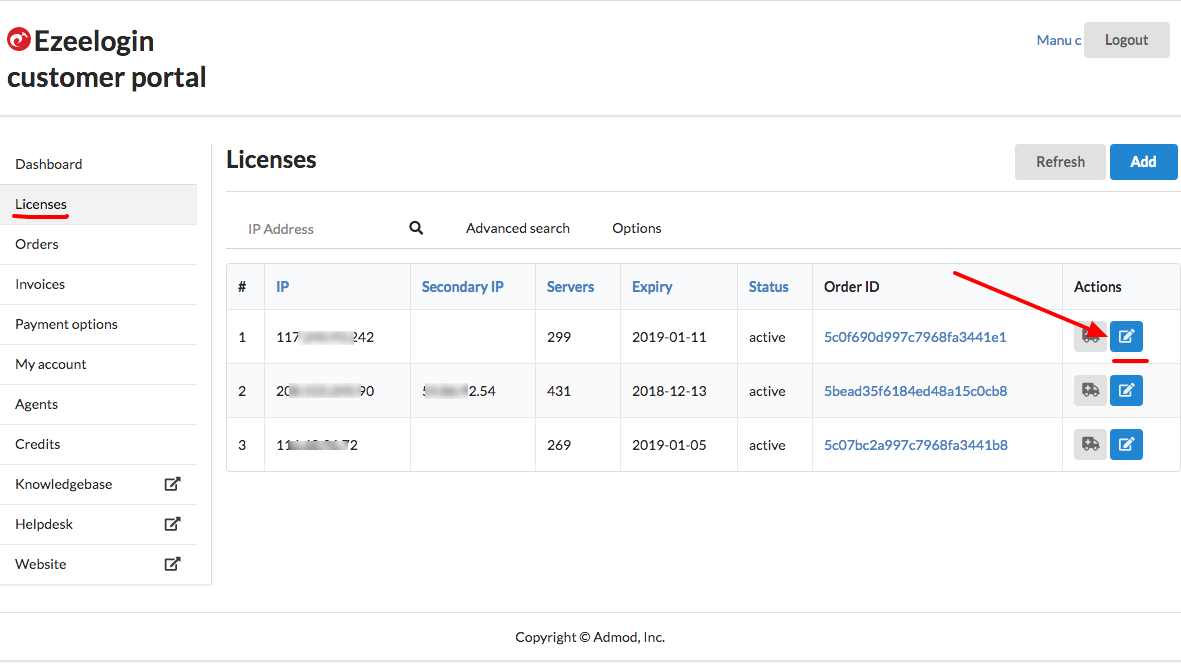Open the Agents section
Screen dimensions: 1181x664
[99, 404]
